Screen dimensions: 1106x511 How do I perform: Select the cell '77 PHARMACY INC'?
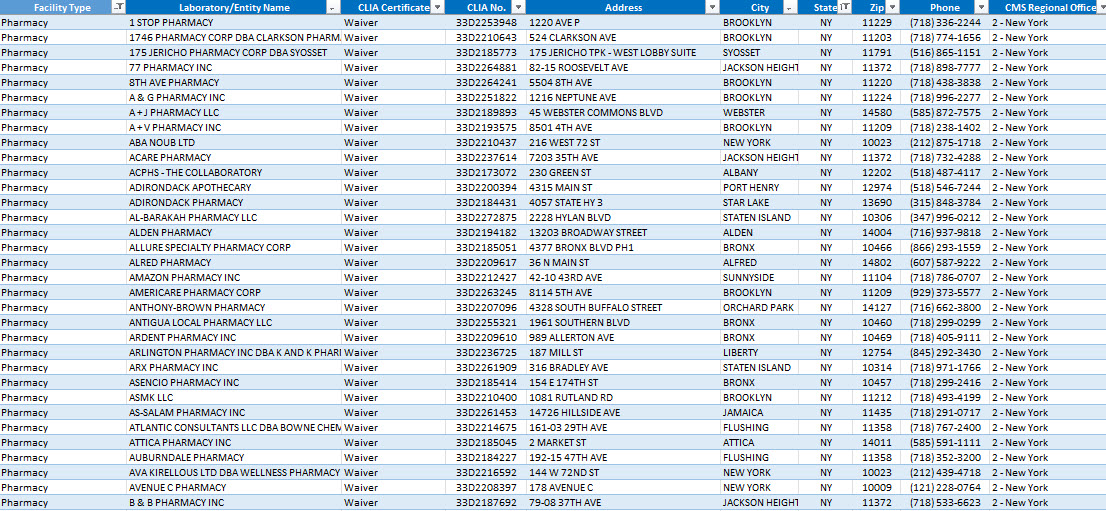point(234,68)
